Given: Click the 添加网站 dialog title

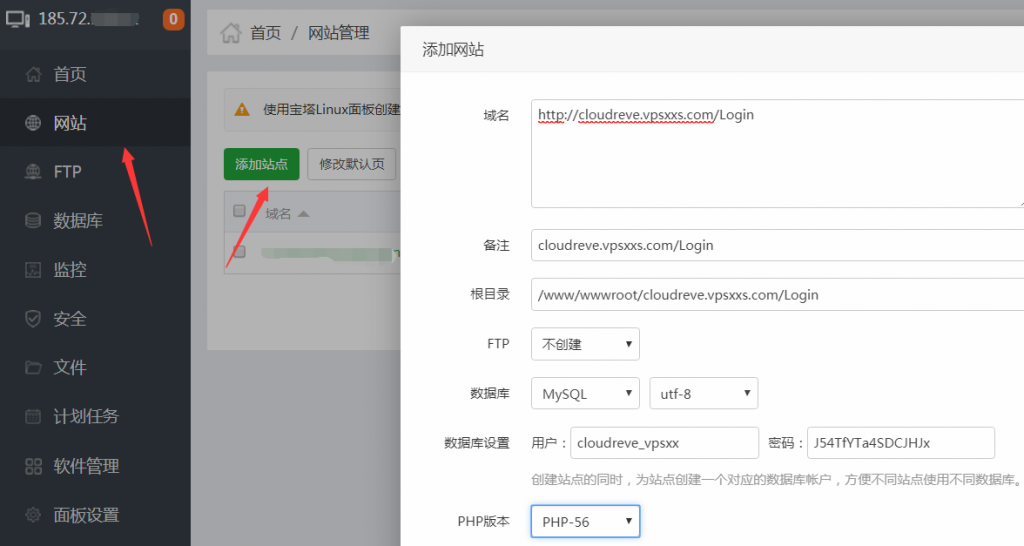Looking at the screenshot, I should coord(453,50).
